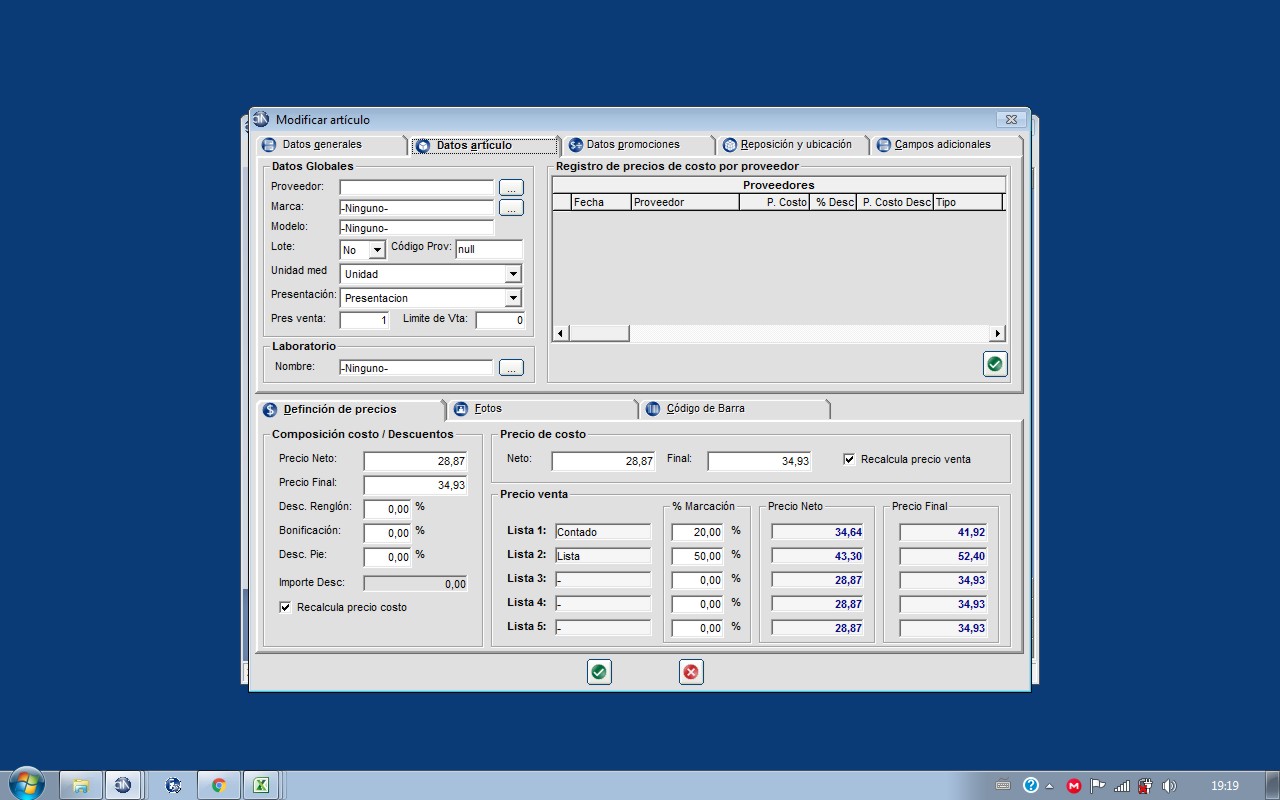Expand the Unidad med dropdown
The width and height of the screenshot is (1280, 800).
tap(513, 274)
